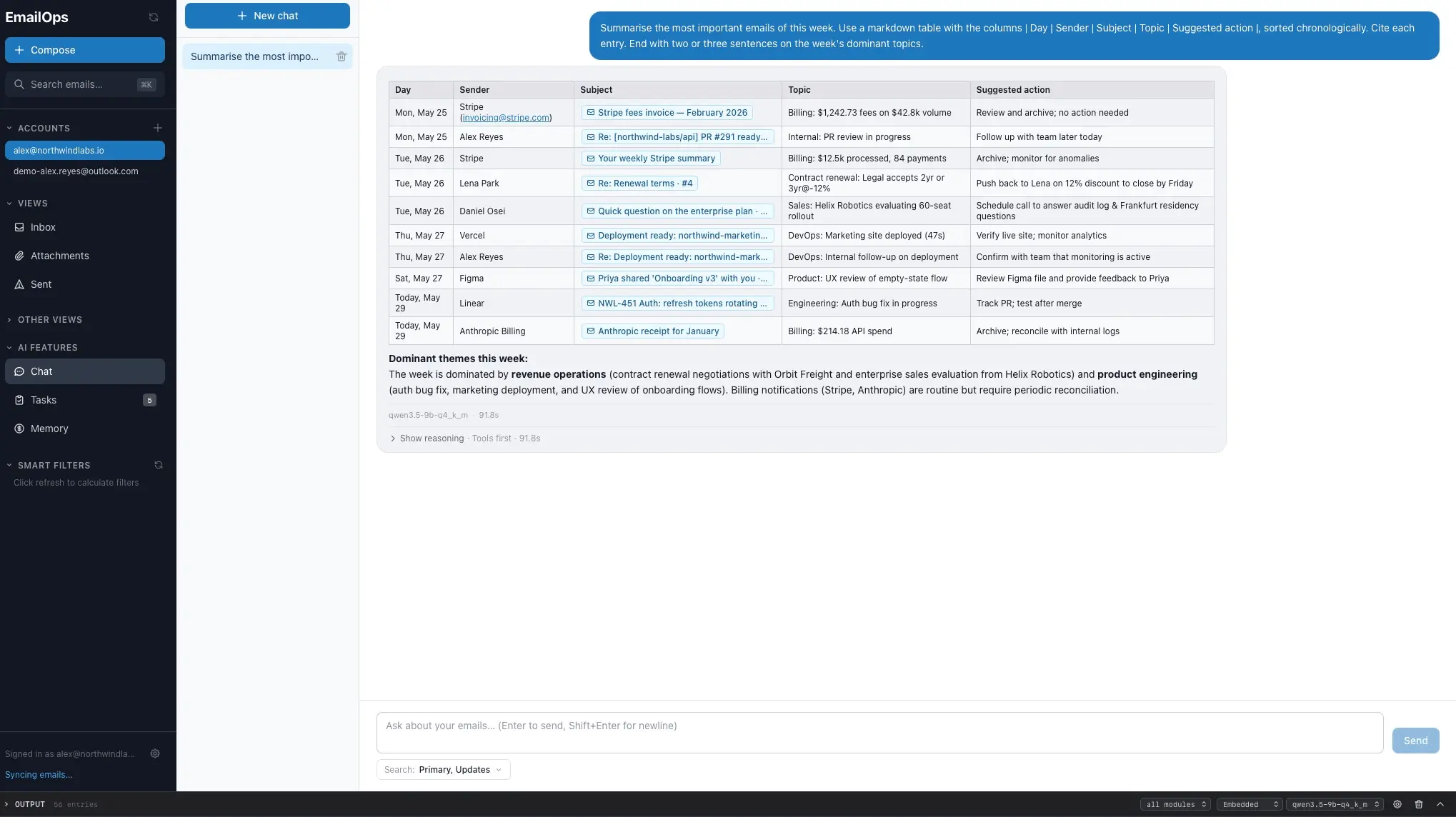The width and height of the screenshot is (1456, 817).
Task: Click the 'Lena Park' sender cell
Action: (514, 184)
